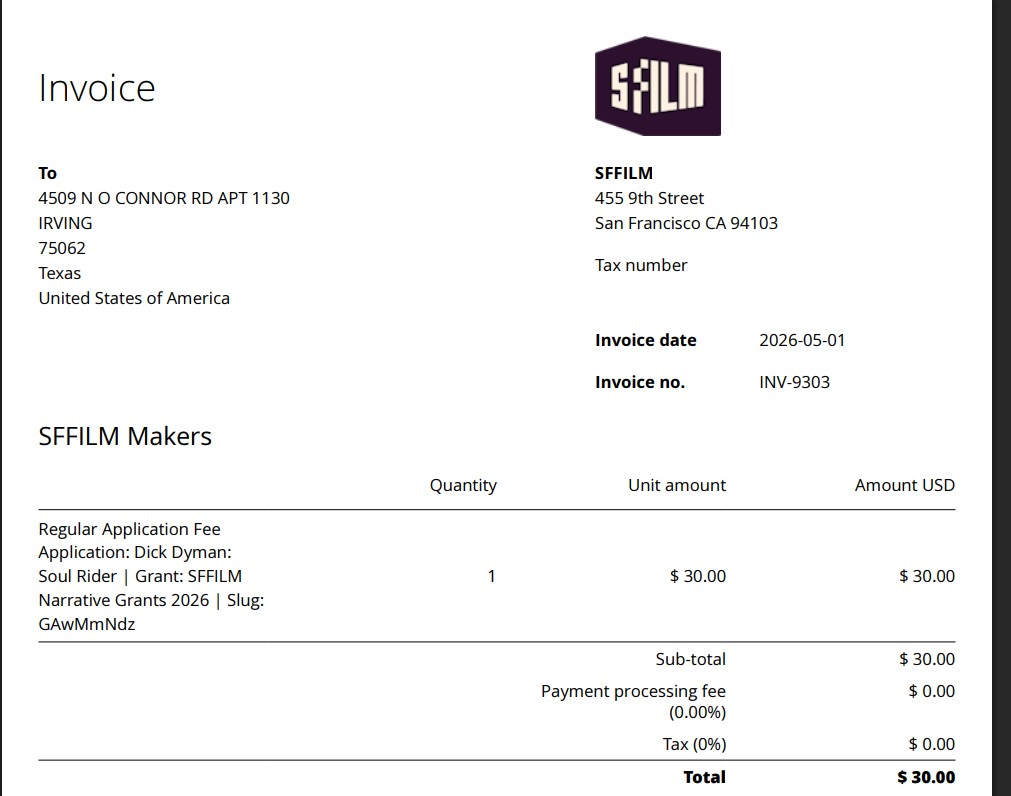The width and height of the screenshot is (1011, 796).
Task: Click the Unit amount column header
Action: 677,485
